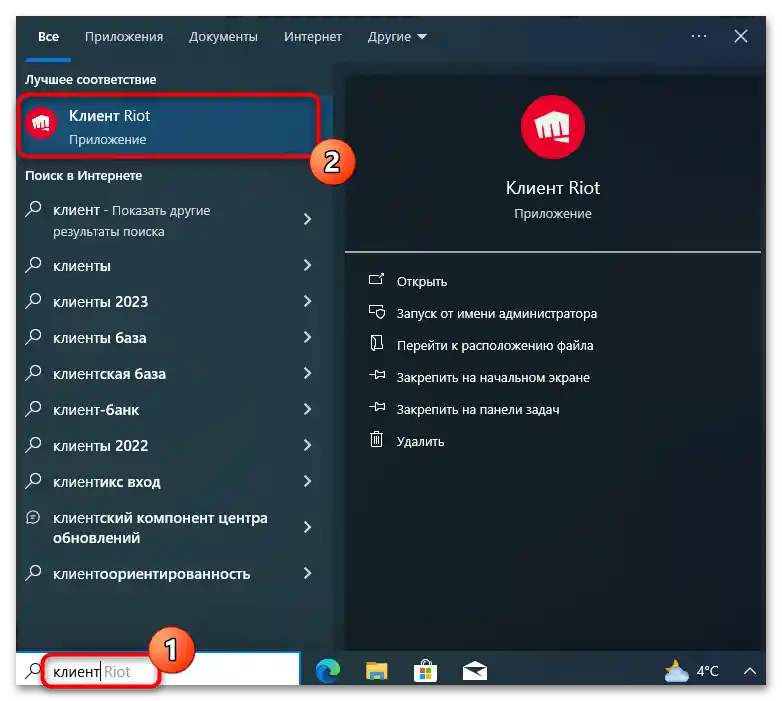Select Запуск от имени администратора
The width and height of the screenshot is (782, 701).
tap(497, 314)
